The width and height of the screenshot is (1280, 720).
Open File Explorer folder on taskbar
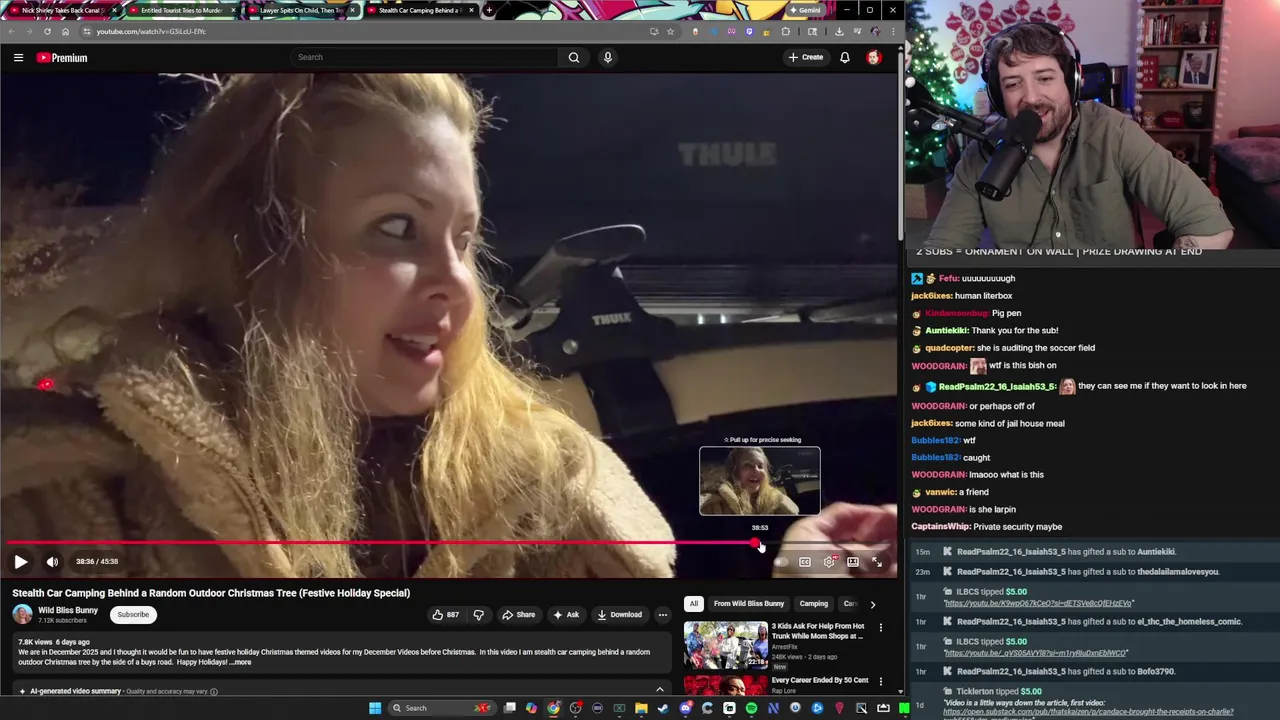(641, 708)
